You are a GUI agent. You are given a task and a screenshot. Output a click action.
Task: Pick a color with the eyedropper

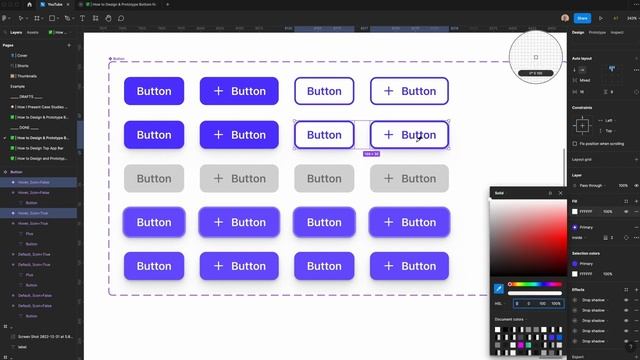click(499, 289)
